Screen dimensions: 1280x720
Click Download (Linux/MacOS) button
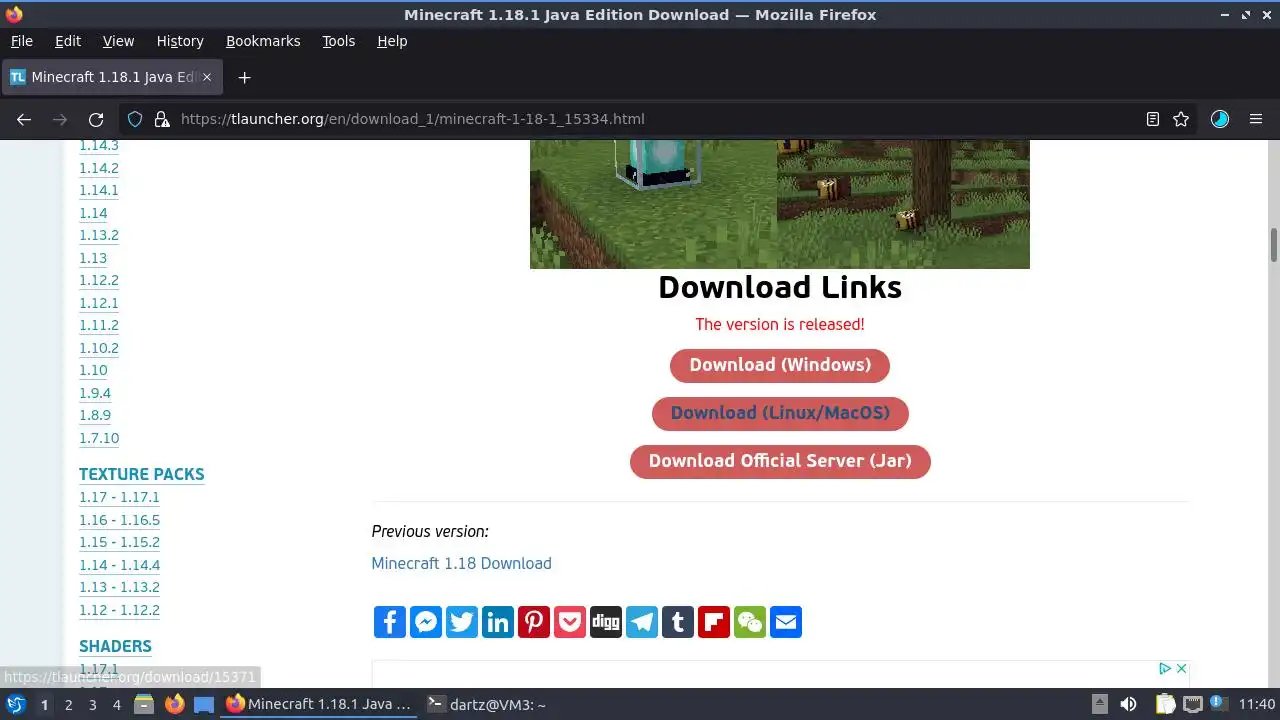[x=780, y=413]
